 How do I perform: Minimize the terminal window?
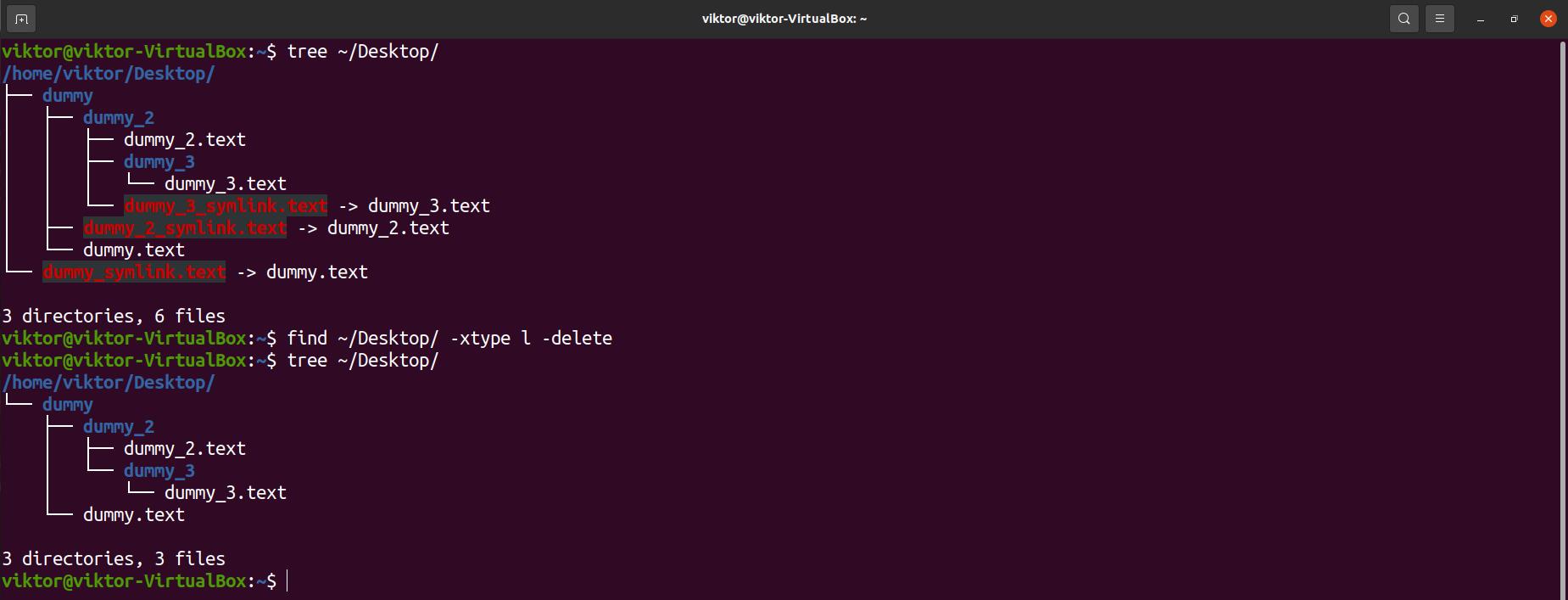click(1481, 19)
